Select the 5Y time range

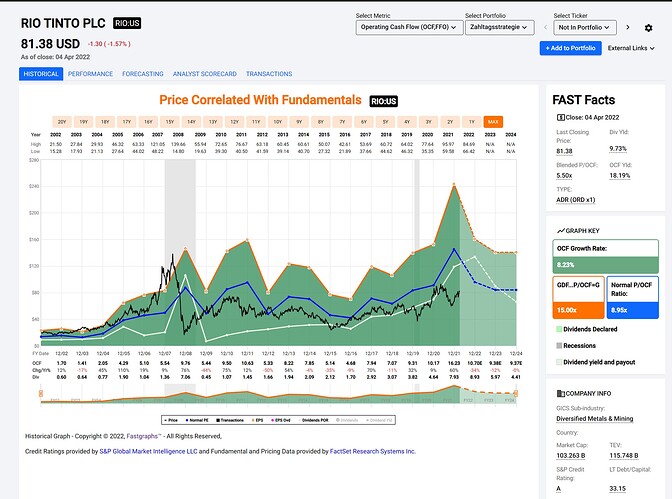385,122
